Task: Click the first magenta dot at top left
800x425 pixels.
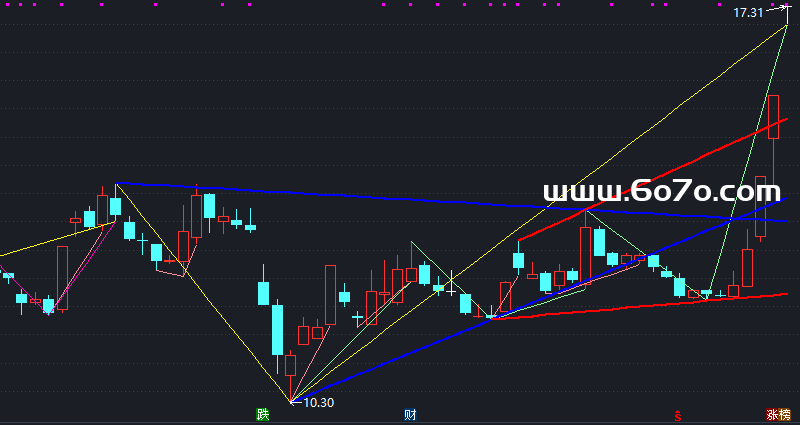Action: click(6, 3)
